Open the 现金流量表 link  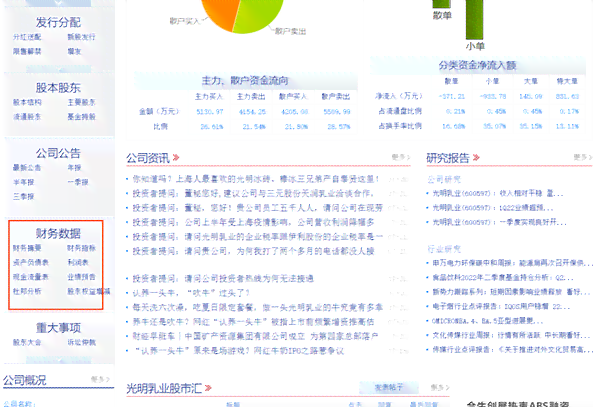[31, 277]
